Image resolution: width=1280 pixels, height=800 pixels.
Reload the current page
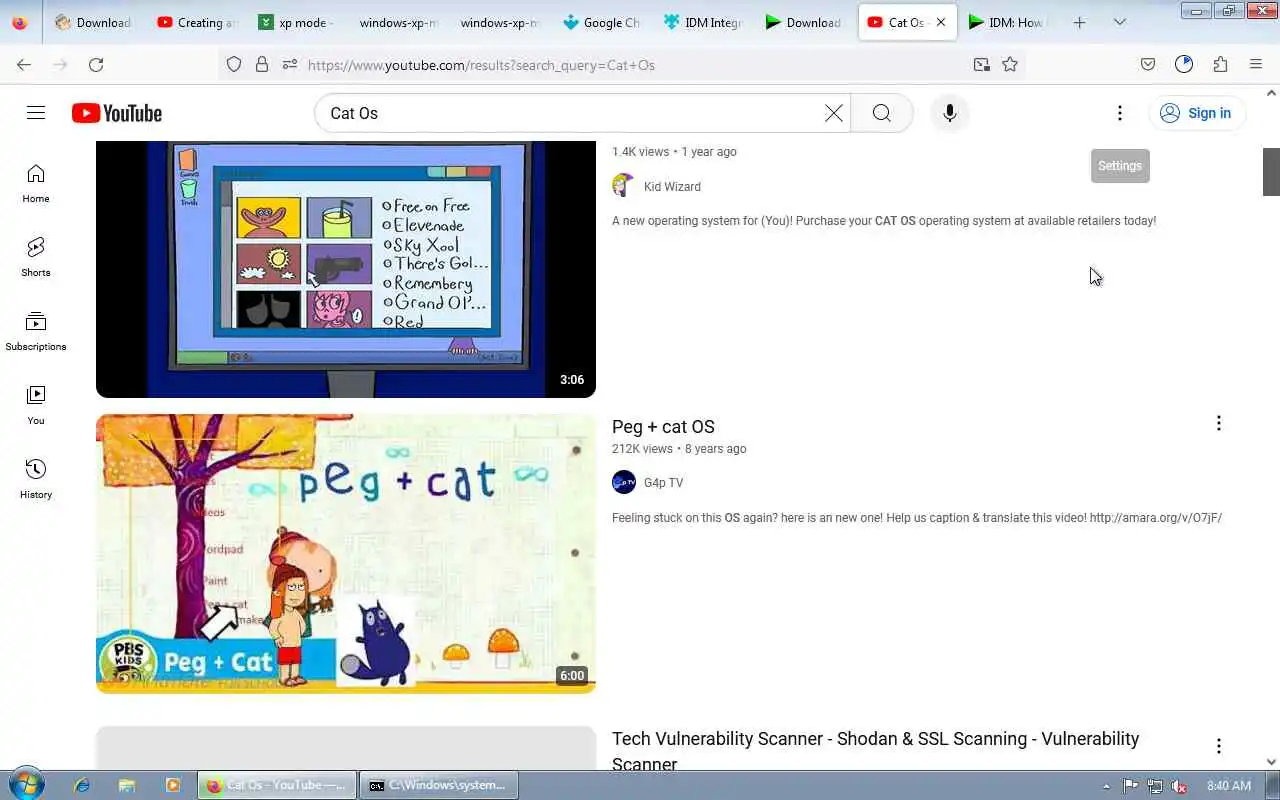(x=96, y=64)
